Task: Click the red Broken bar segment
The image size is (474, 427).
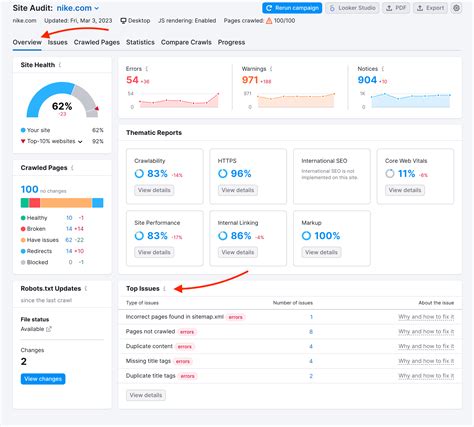Action: (35, 203)
